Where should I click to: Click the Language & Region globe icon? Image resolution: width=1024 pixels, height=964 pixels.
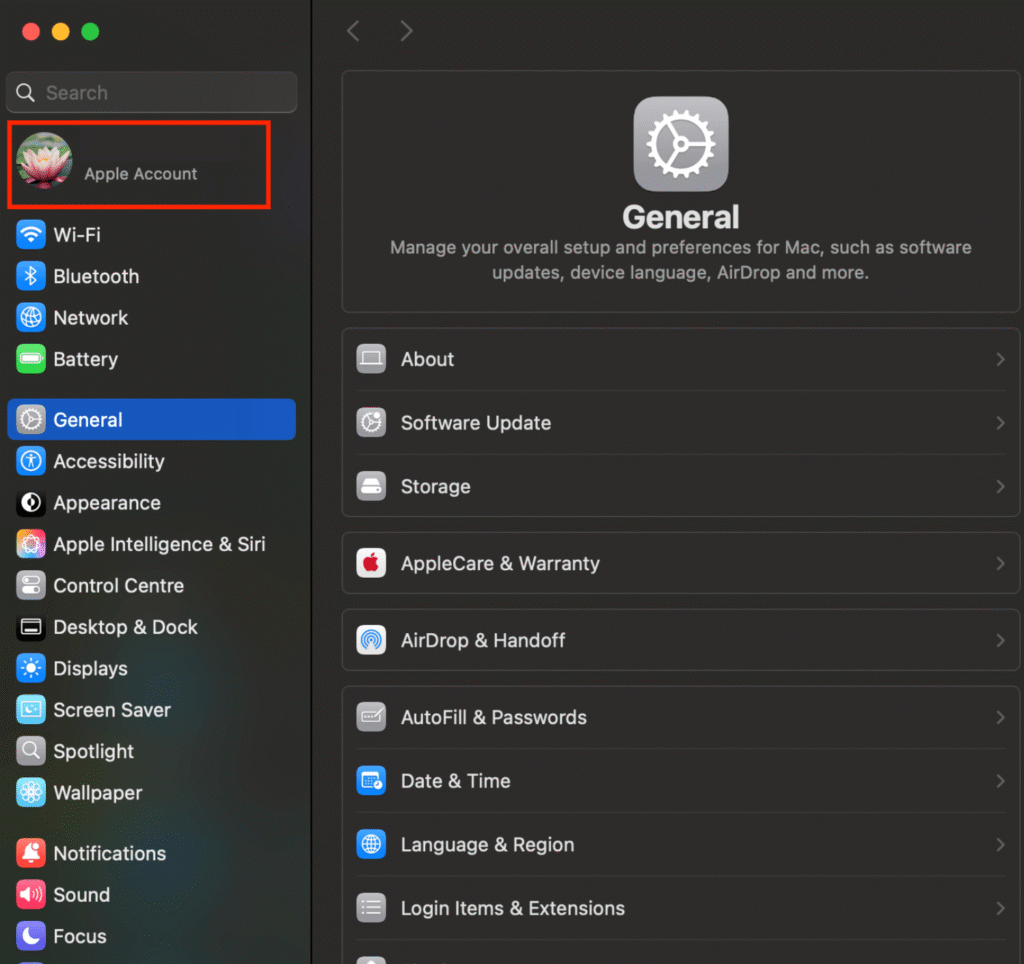coord(371,844)
